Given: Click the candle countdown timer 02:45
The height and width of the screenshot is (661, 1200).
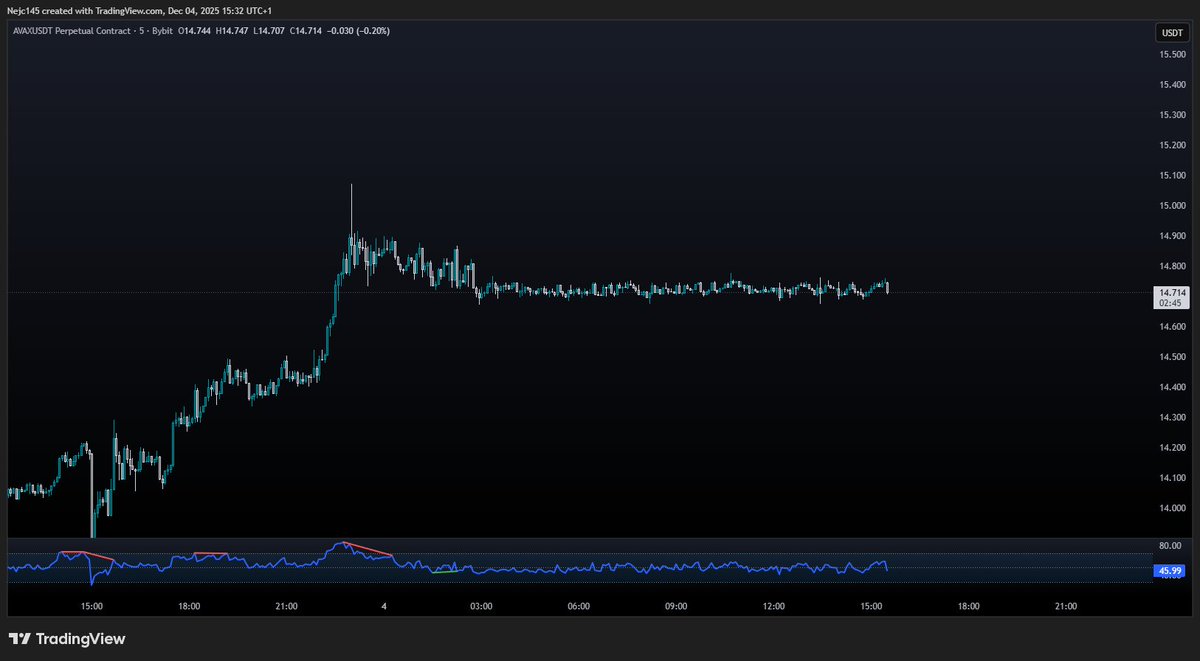Looking at the screenshot, I should point(1170,302).
